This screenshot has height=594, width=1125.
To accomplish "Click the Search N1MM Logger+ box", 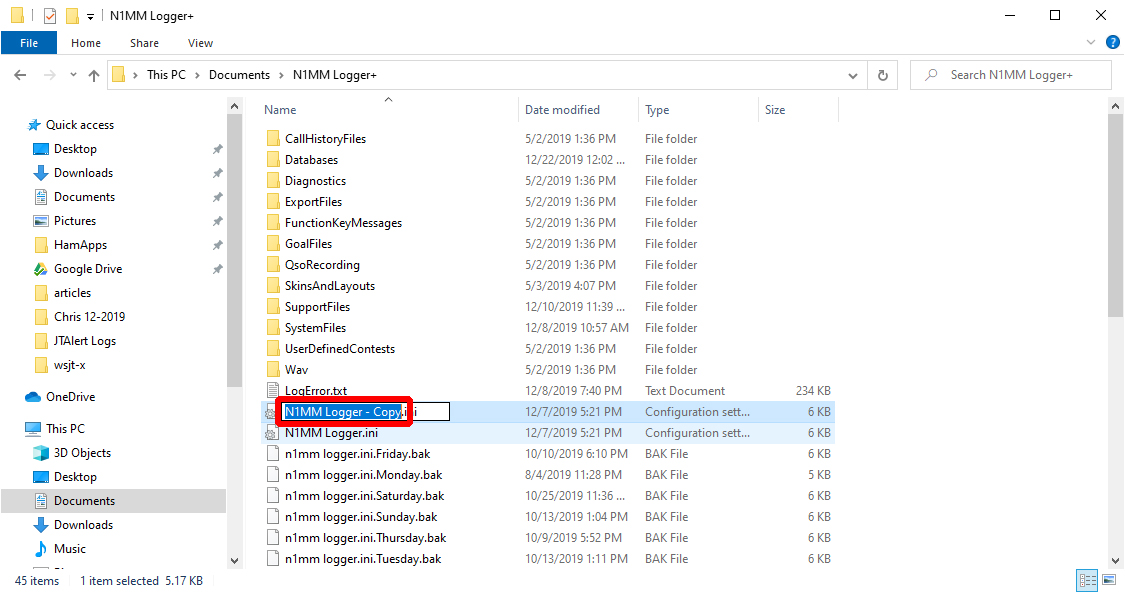I will pos(1011,75).
